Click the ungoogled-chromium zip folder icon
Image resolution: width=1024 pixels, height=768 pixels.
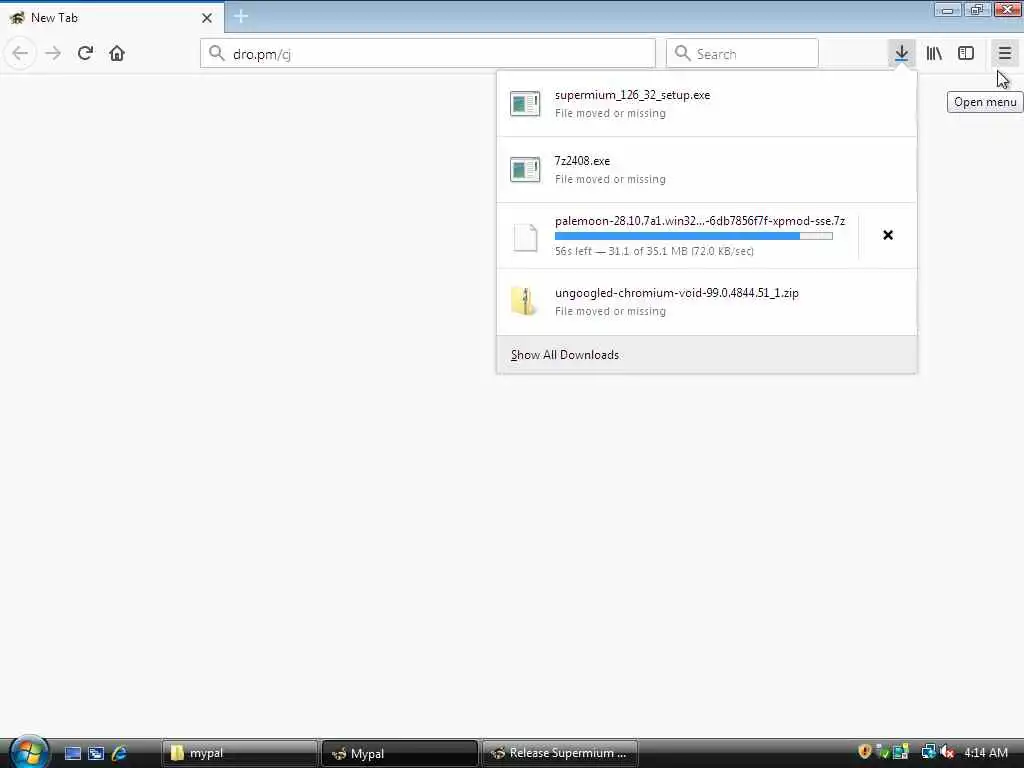524,301
